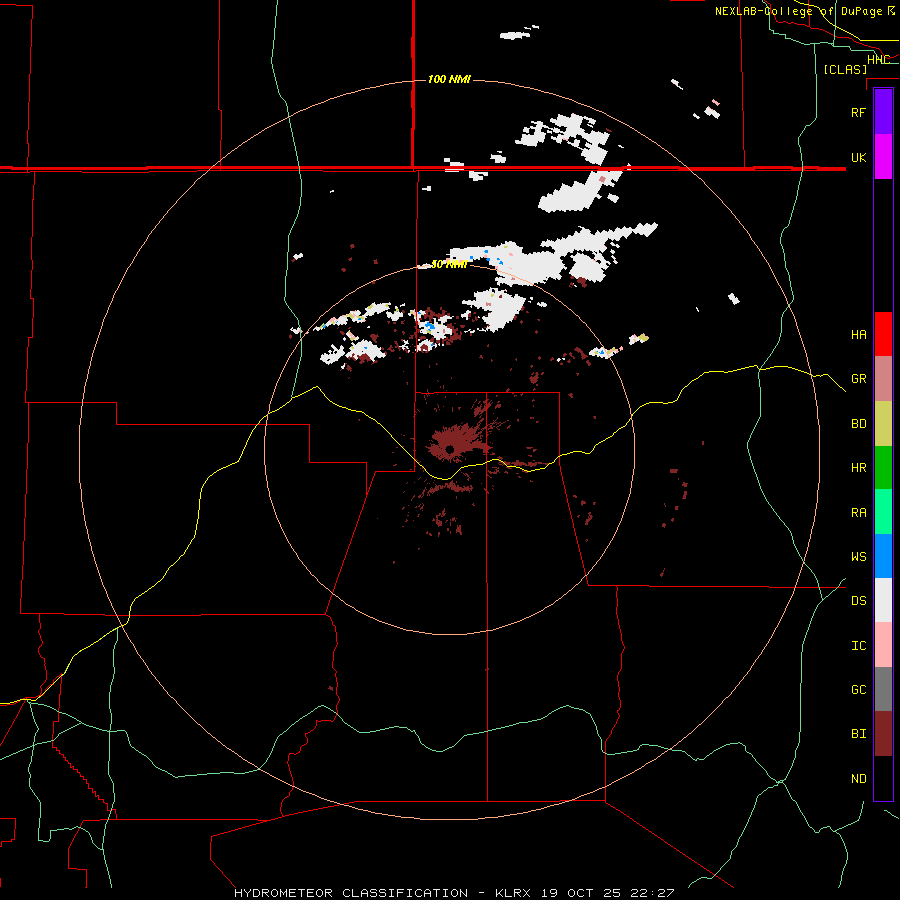
Task: Select the "GC" legend label
Action: [858, 690]
